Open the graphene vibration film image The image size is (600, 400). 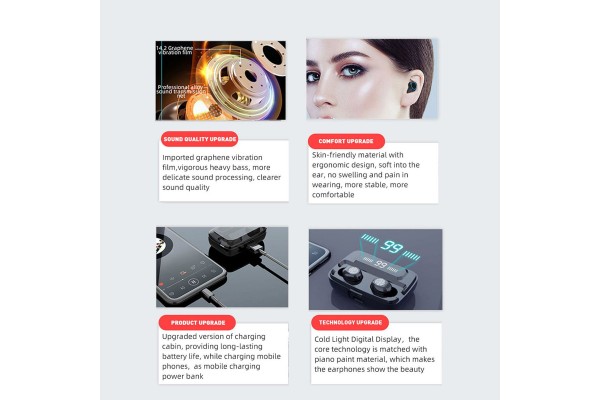pyautogui.click(x=221, y=80)
